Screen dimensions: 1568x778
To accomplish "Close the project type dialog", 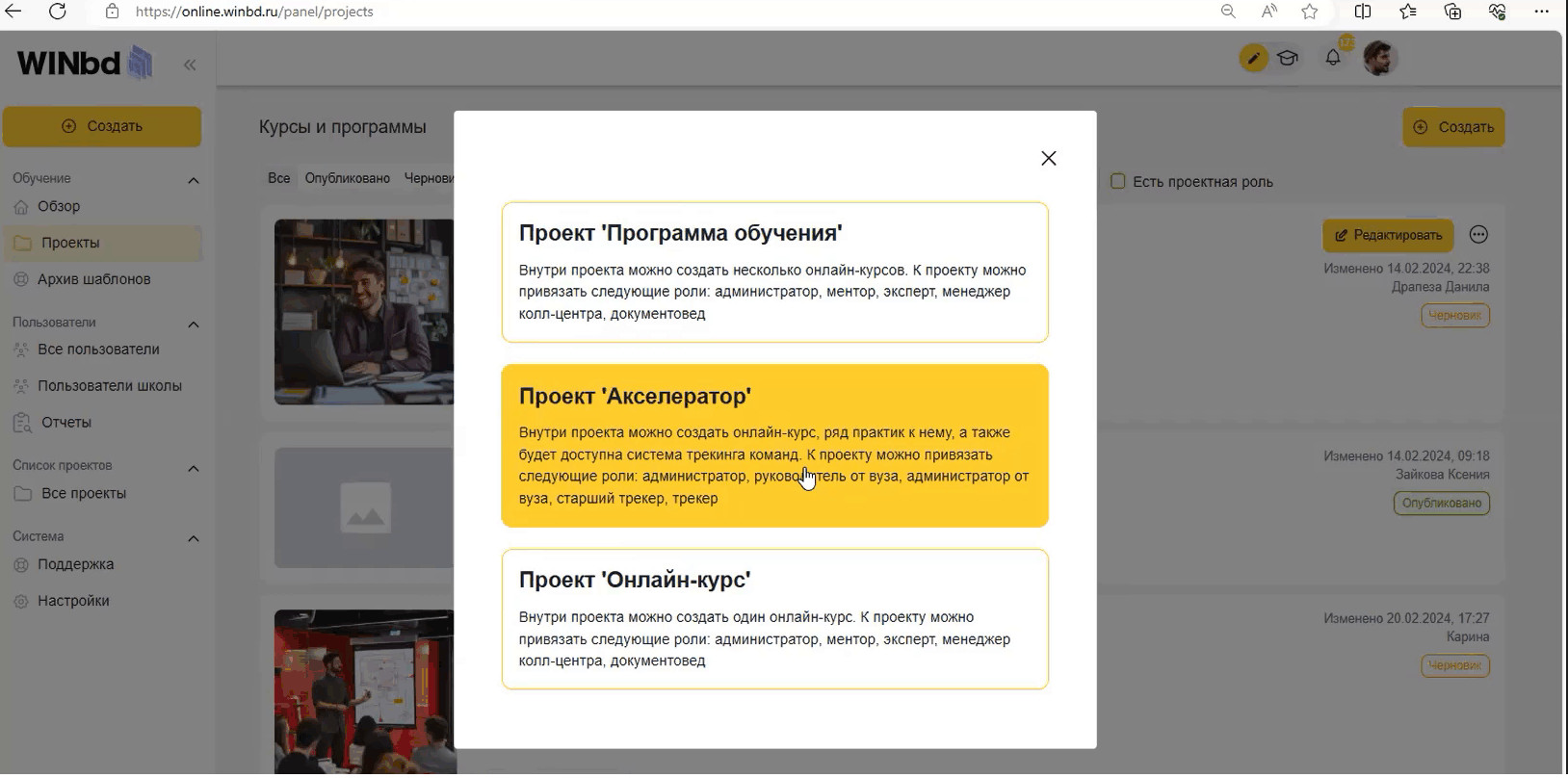I will click(x=1048, y=158).
